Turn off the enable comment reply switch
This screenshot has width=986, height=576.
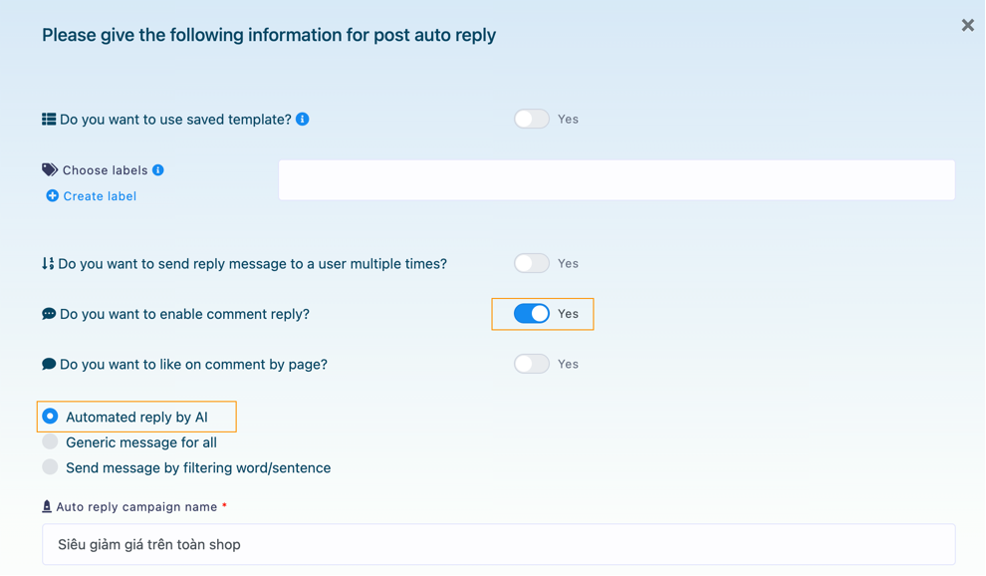point(532,314)
